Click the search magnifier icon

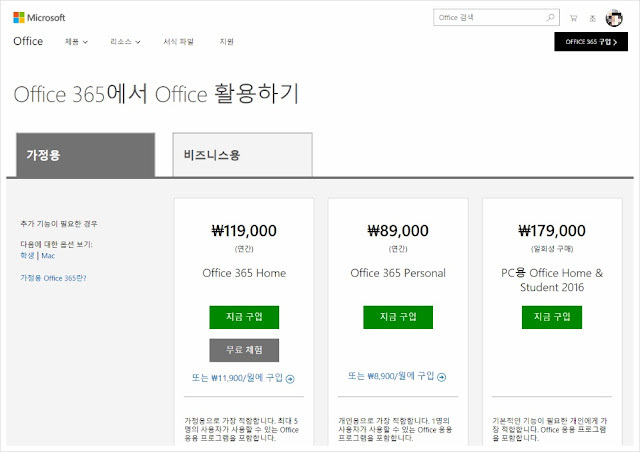550,18
